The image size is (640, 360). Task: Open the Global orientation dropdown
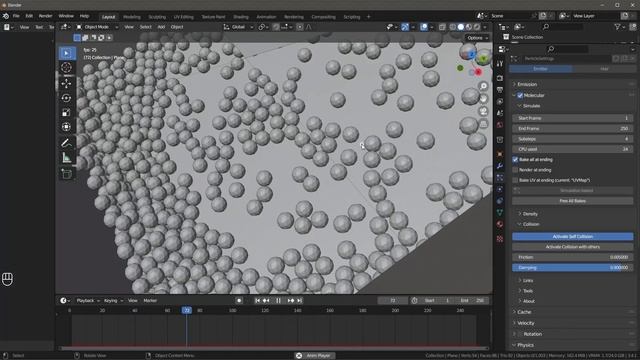[239, 27]
